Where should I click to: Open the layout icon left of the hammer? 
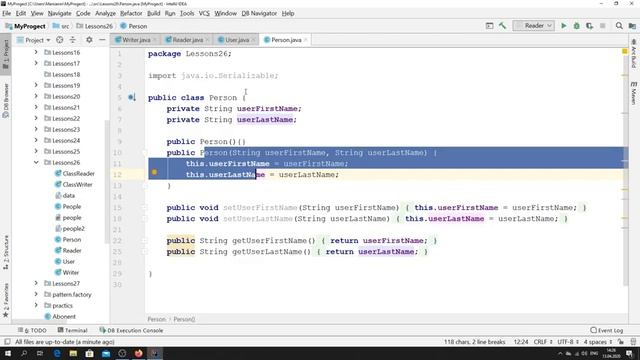tap(489, 26)
